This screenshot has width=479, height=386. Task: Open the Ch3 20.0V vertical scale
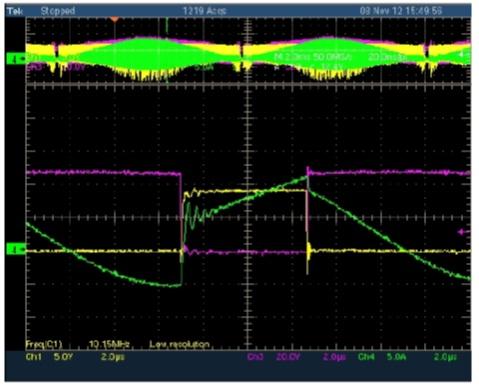click(x=288, y=357)
